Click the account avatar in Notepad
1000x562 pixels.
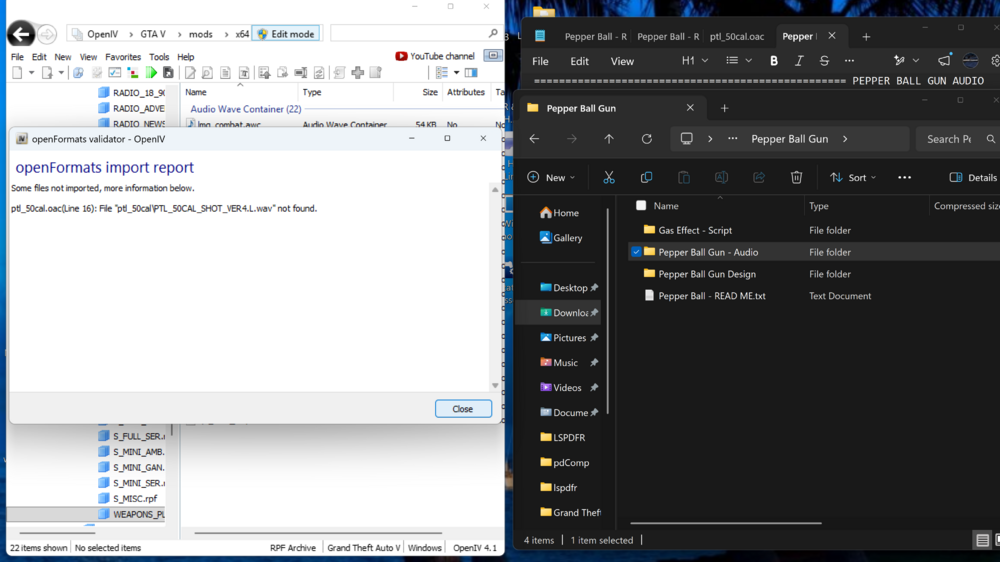coord(970,61)
